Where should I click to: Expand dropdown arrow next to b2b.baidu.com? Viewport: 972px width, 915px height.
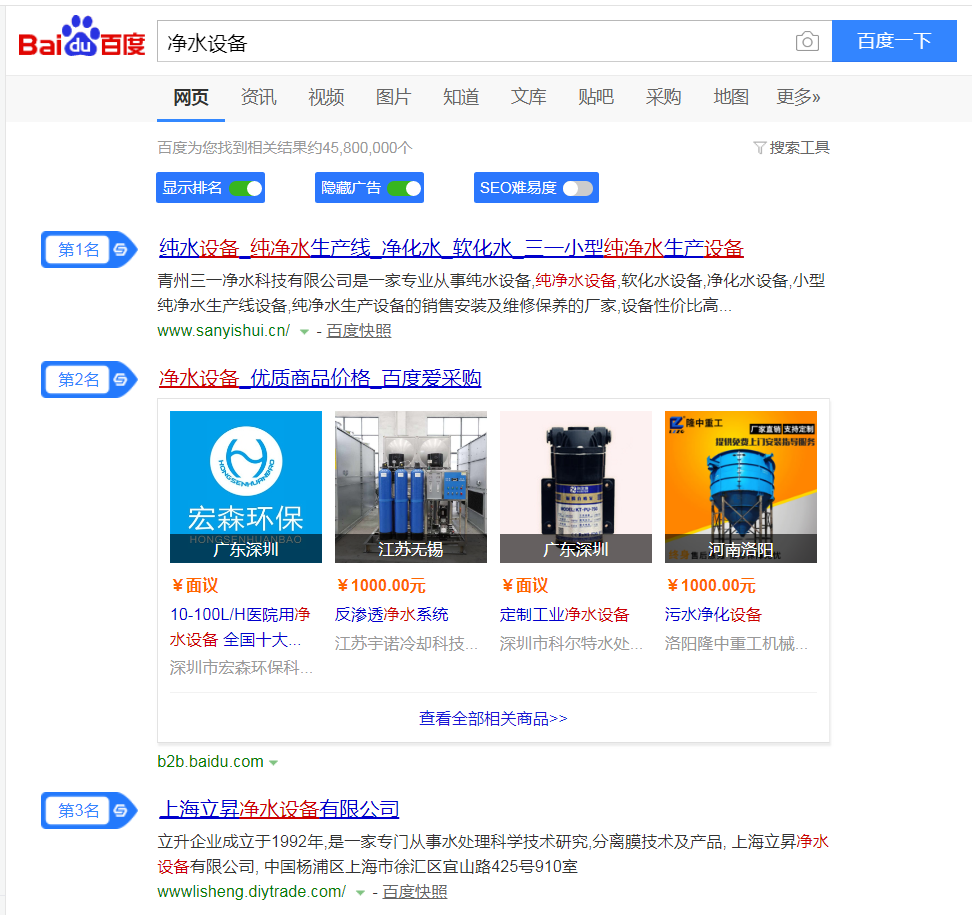pos(273,762)
